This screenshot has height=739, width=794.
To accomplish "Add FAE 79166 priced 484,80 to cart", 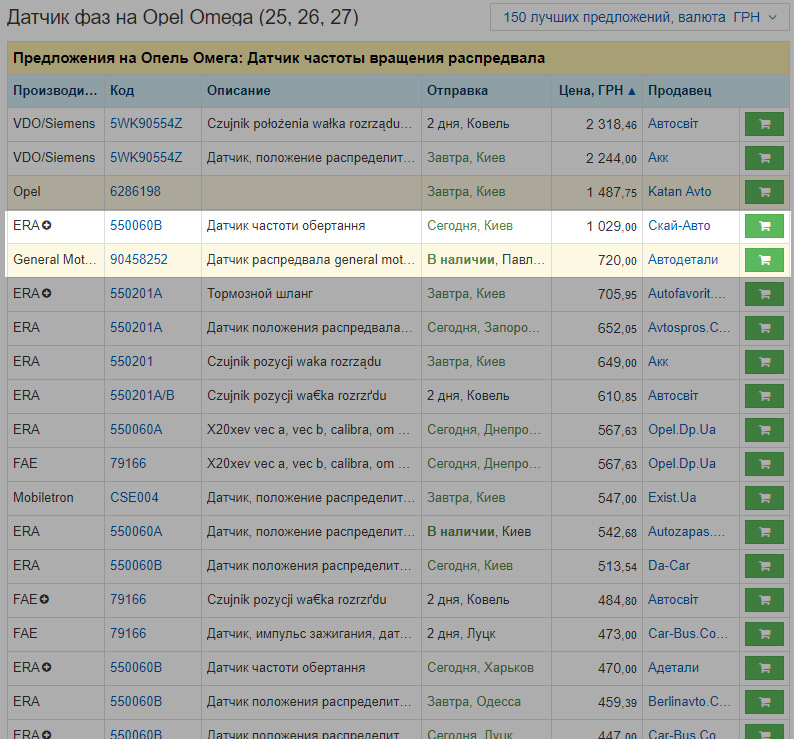I will tap(764, 599).
